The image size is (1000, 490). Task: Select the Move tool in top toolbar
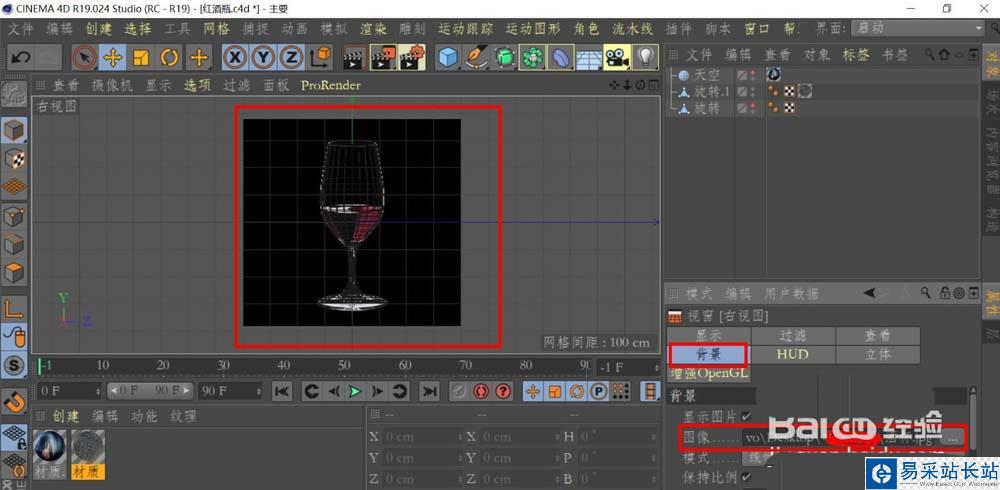[x=113, y=57]
